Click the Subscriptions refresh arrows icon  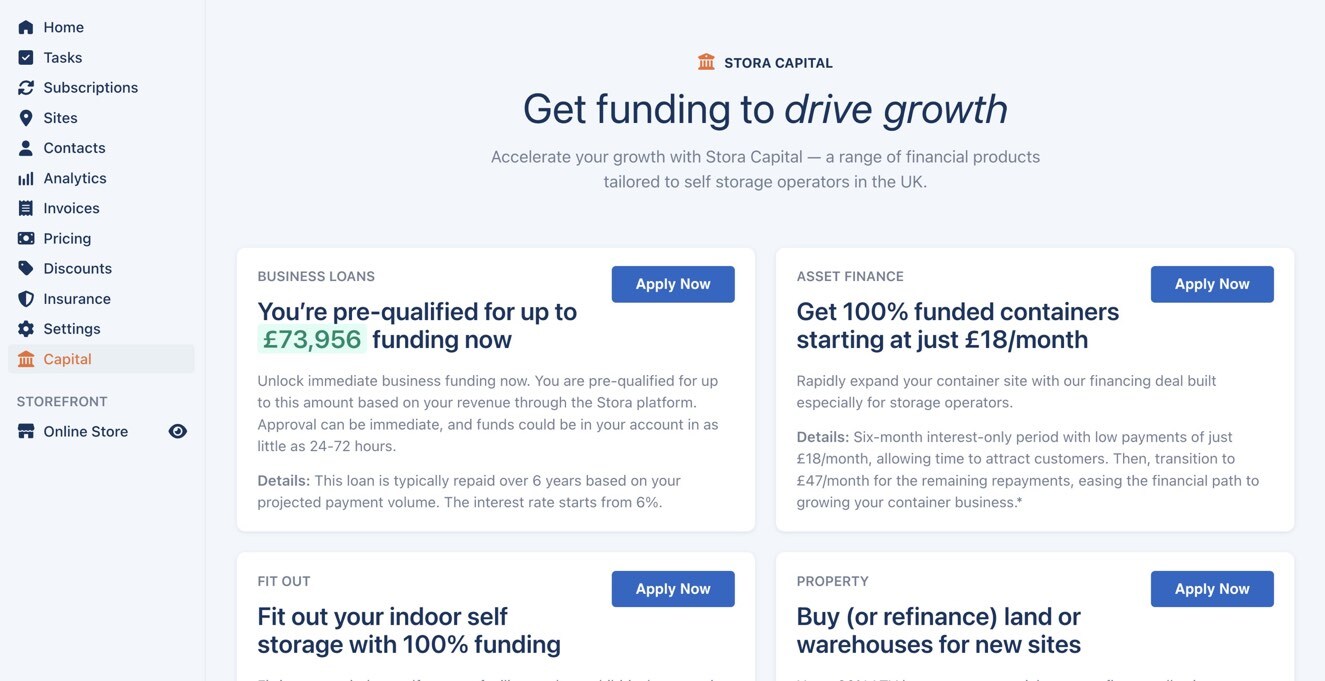click(26, 87)
